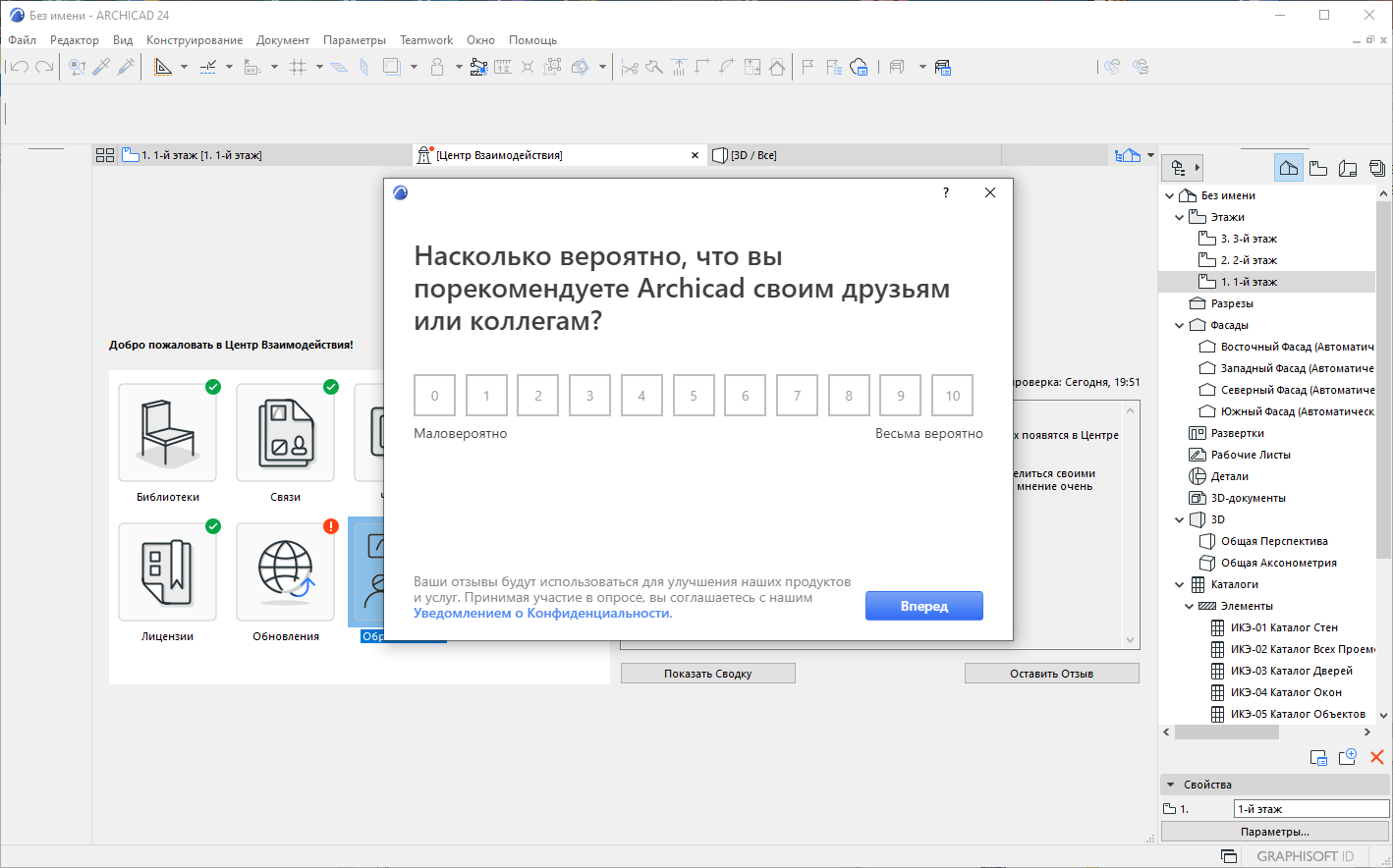Collapse the Каталоги tree node
Image resolution: width=1393 pixels, height=868 pixels.
[x=1180, y=584]
